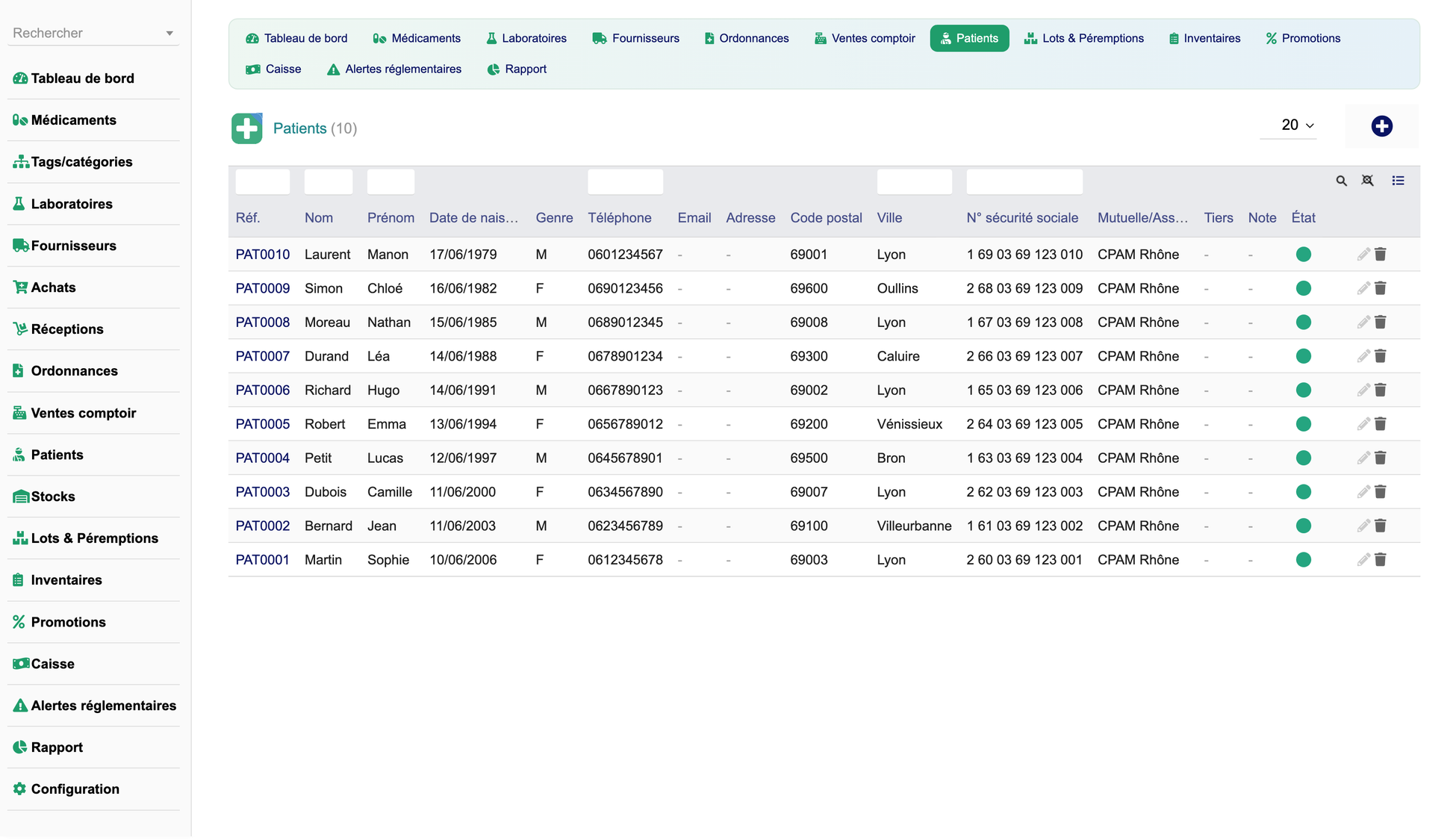This screenshot has height=840, width=1453.
Task: Click the Ville filter input field
Action: click(x=915, y=181)
